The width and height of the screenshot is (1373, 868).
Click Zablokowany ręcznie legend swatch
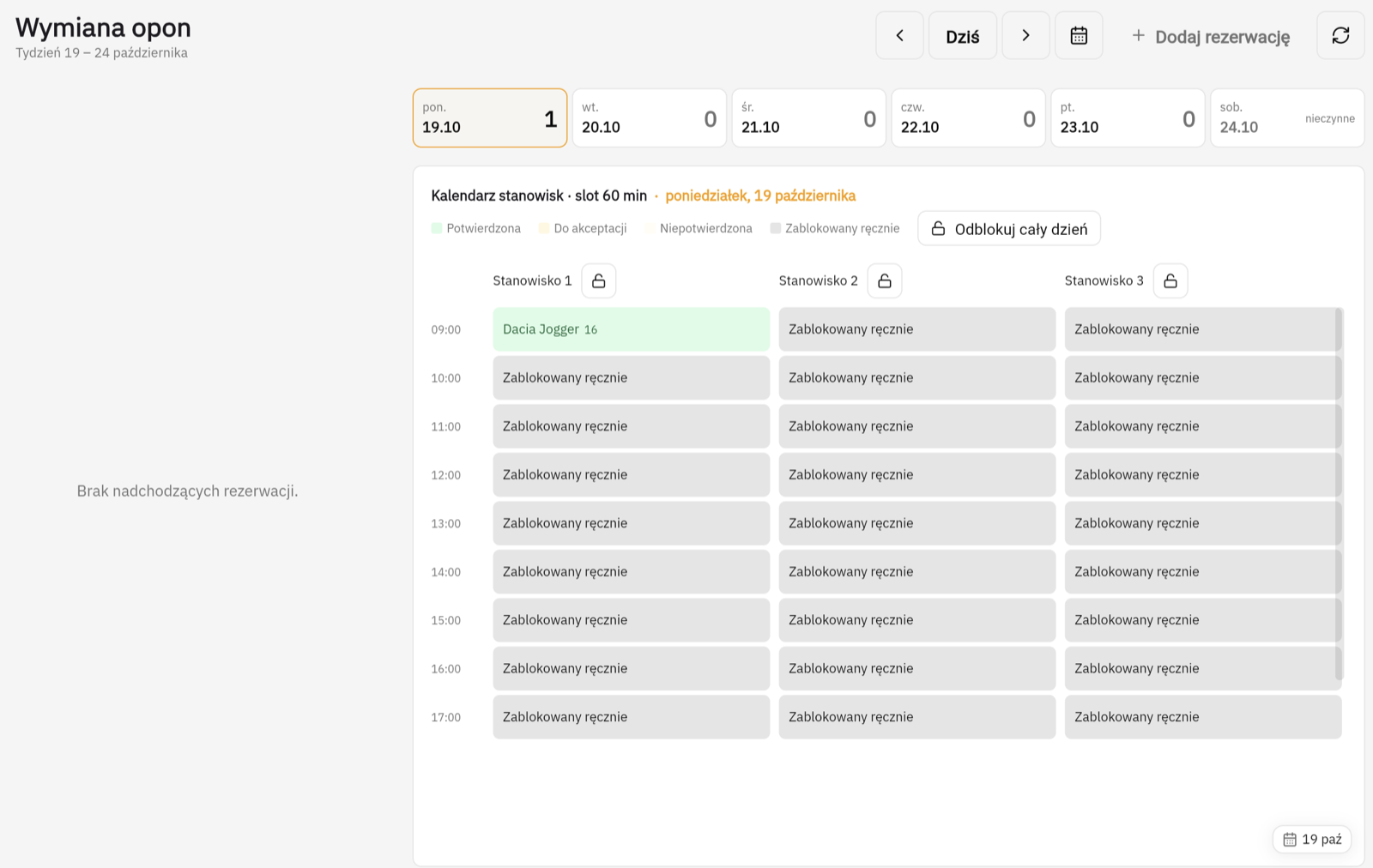tap(776, 228)
